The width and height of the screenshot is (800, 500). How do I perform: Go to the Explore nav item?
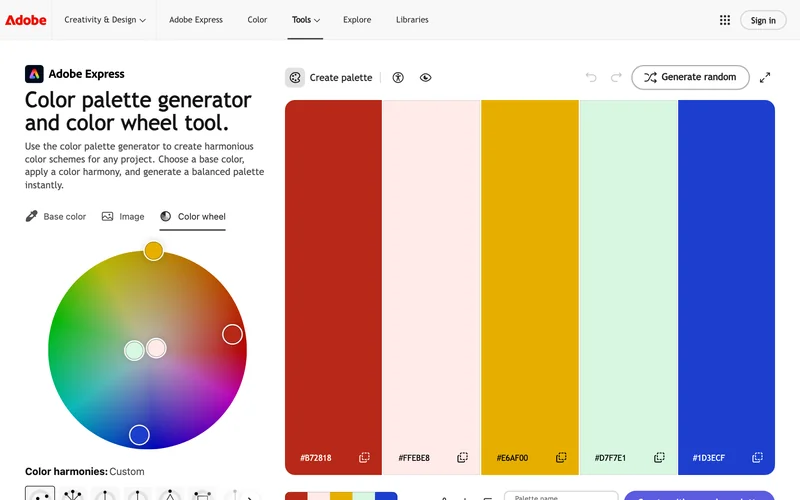pos(357,20)
